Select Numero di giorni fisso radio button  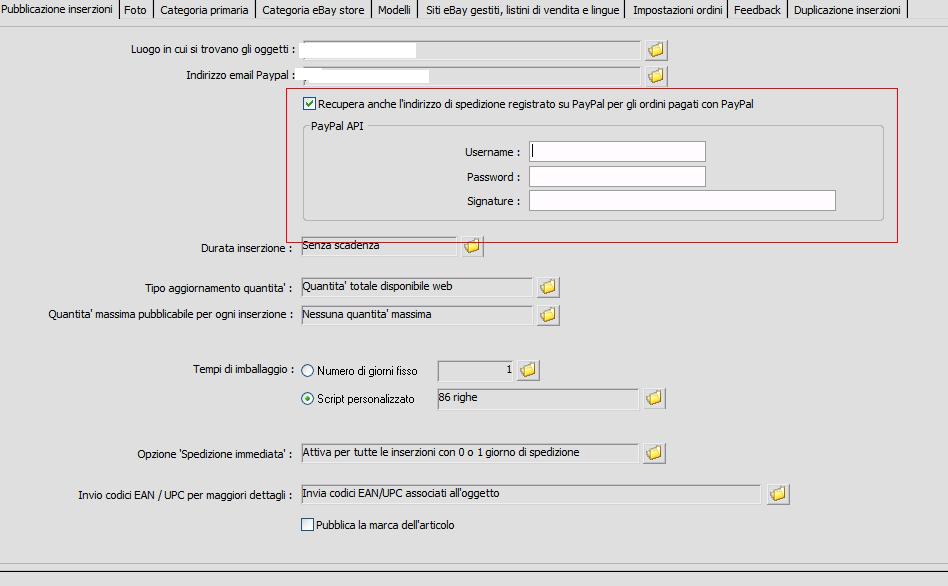pyautogui.click(x=307, y=371)
